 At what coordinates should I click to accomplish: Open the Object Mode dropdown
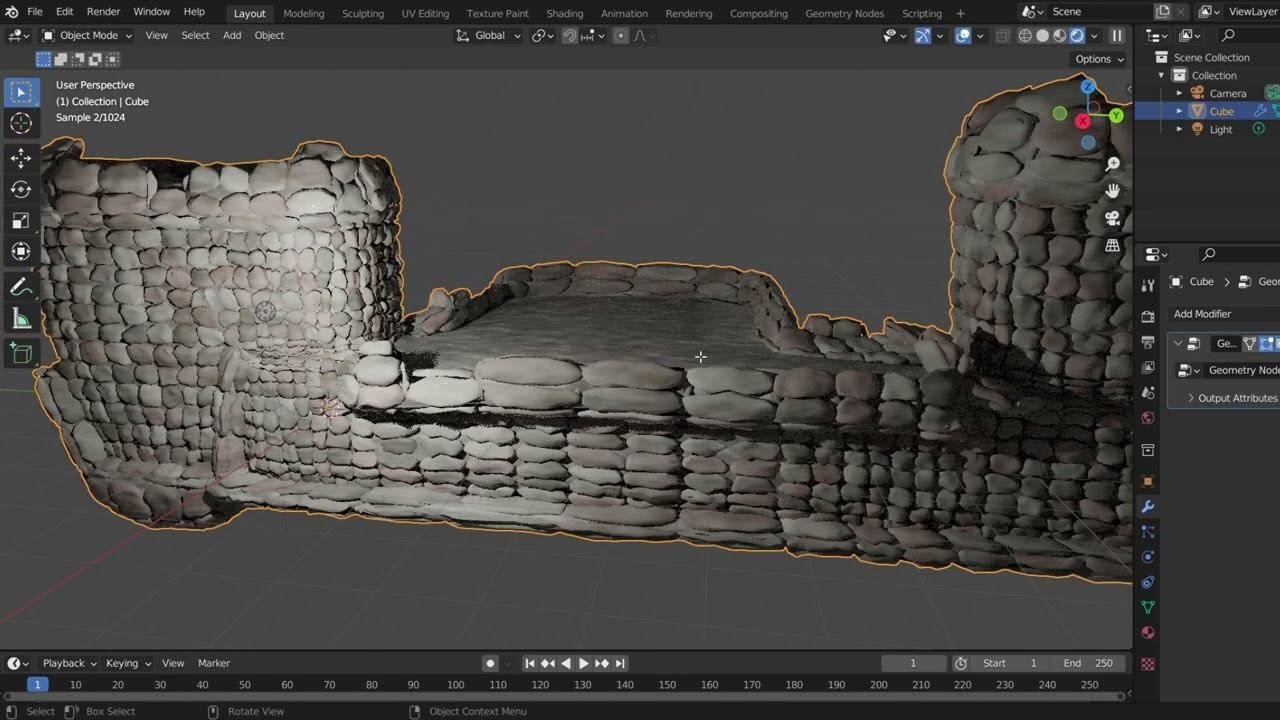[87, 35]
